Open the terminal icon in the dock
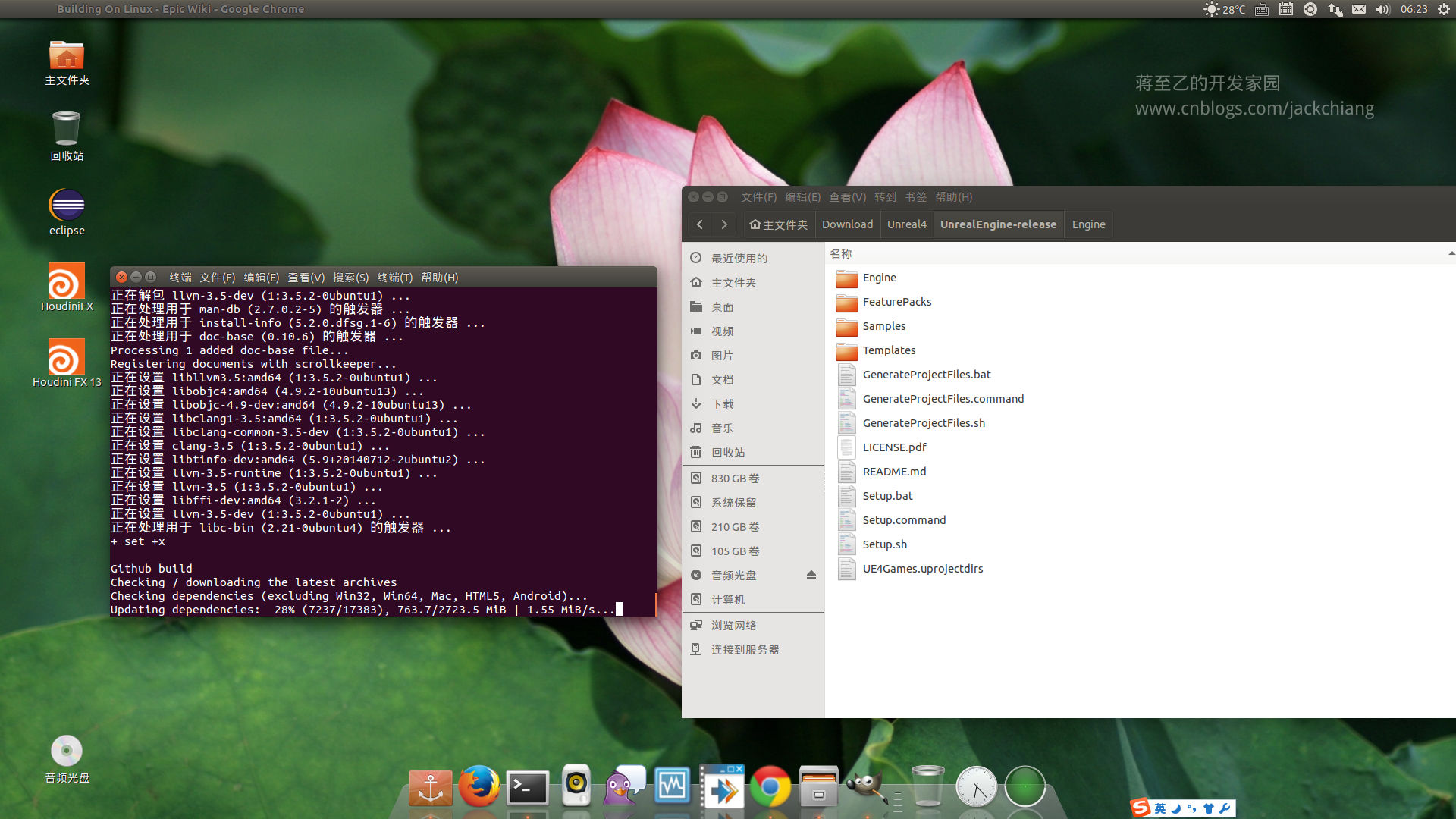This screenshot has width=1456, height=819. [x=528, y=789]
